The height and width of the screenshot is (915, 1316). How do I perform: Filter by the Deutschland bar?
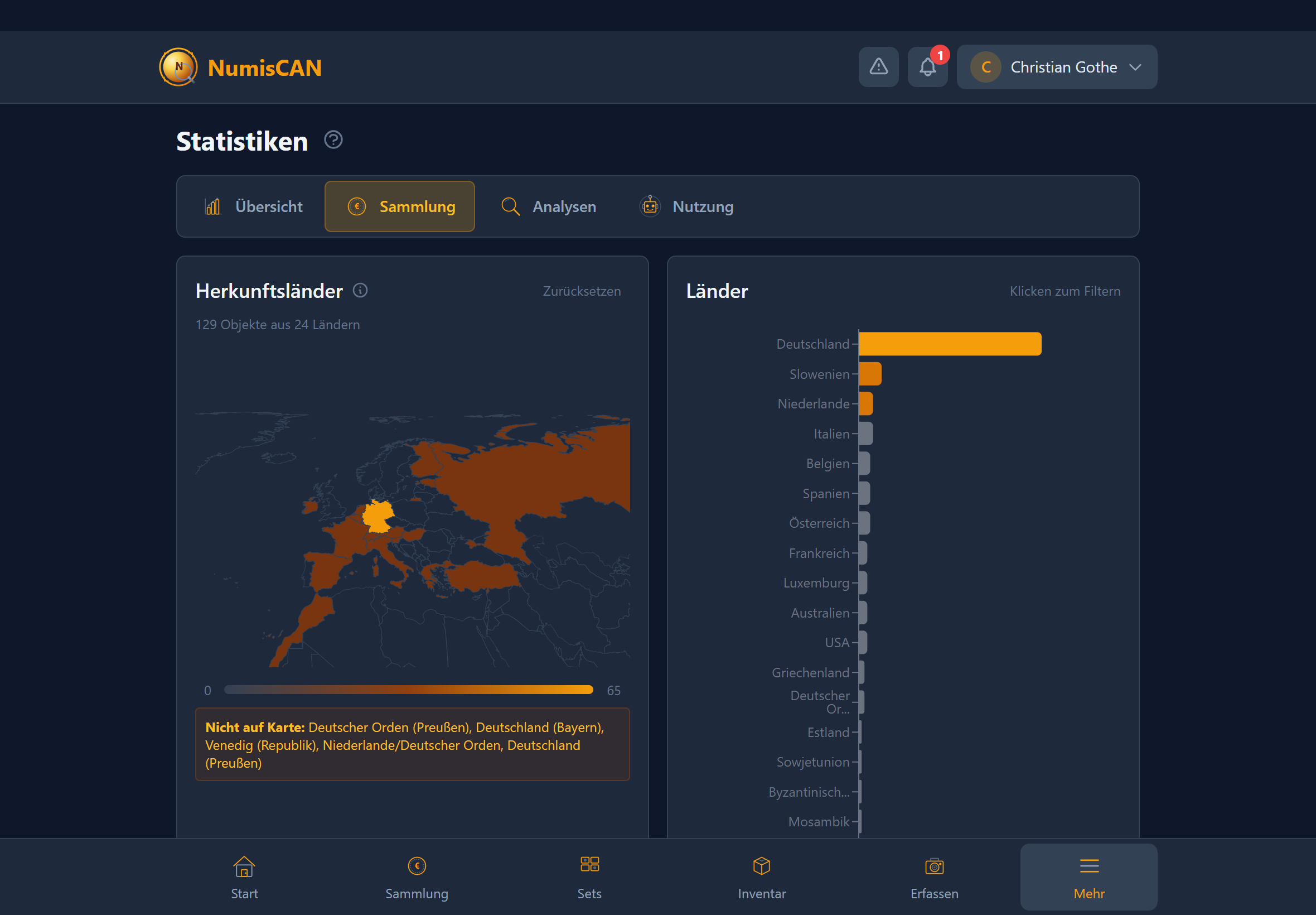[949, 344]
